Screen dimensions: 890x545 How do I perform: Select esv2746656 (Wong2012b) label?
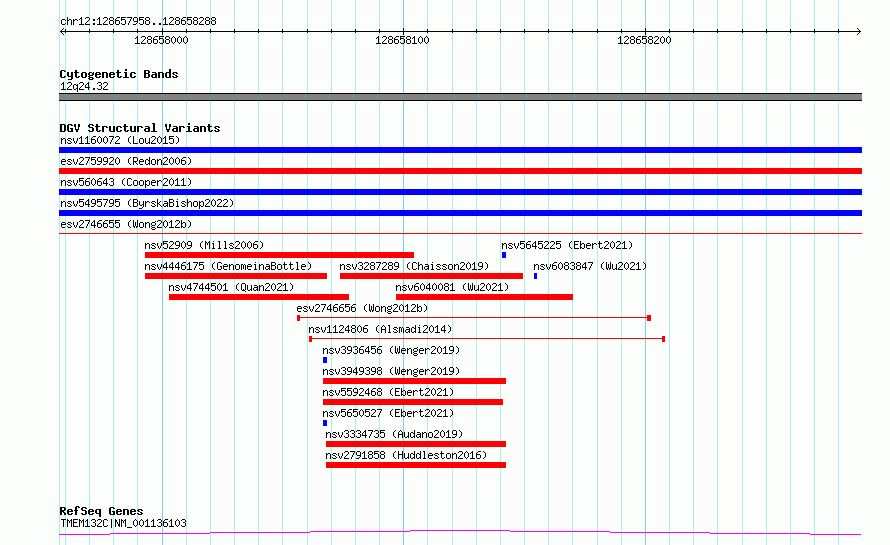(x=362, y=308)
